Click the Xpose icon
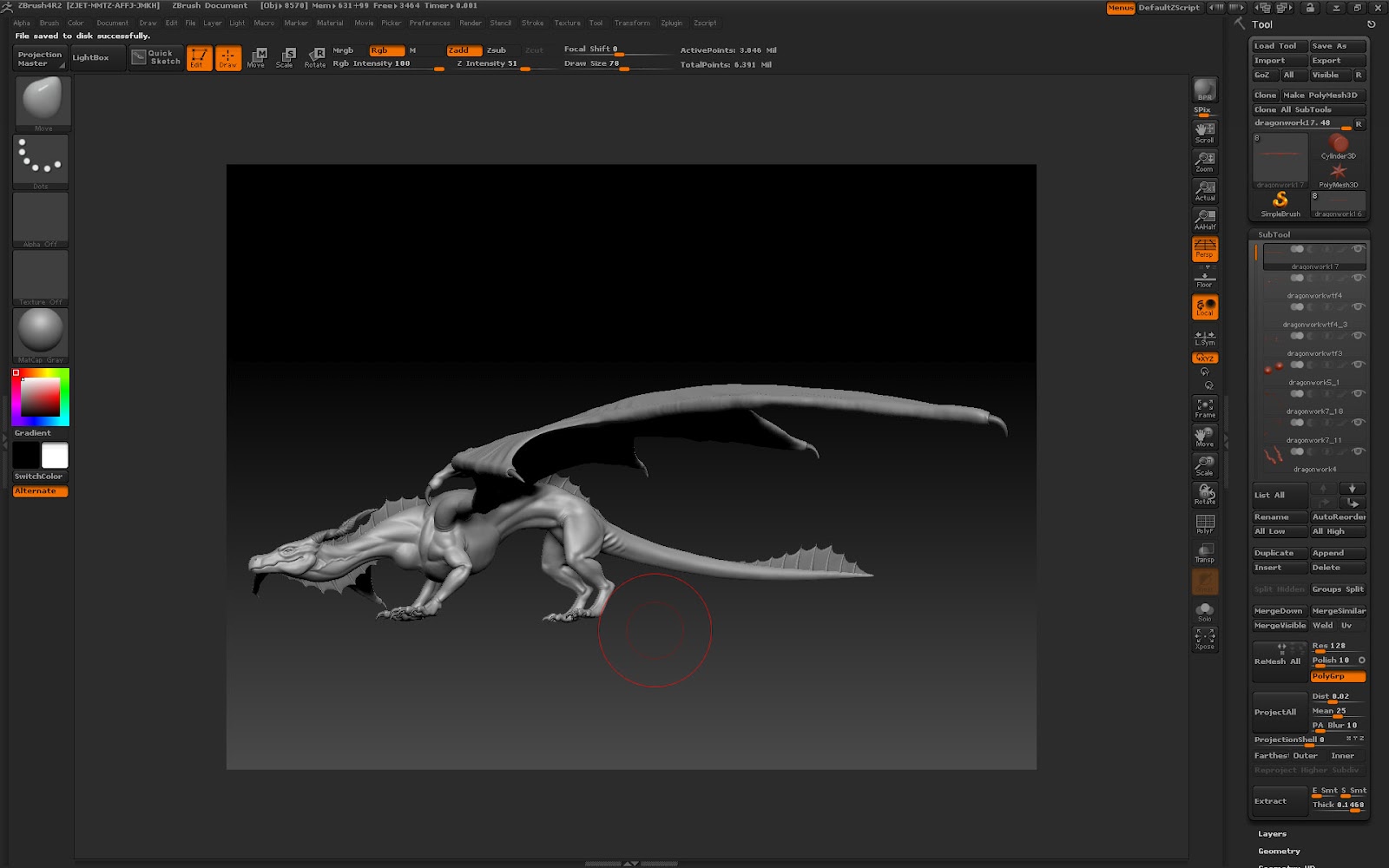The image size is (1389, 868). tap(1205, 639)
